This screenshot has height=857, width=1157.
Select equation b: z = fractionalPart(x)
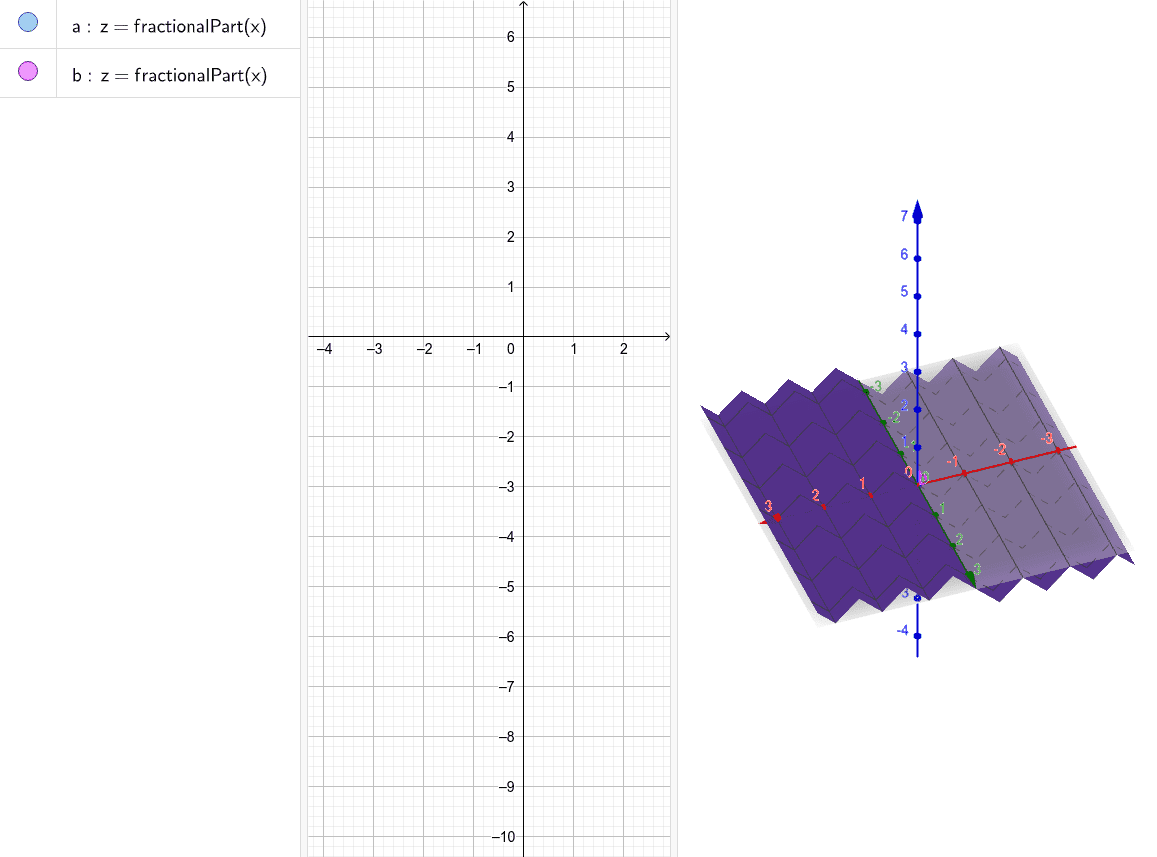tap(169, 75)
